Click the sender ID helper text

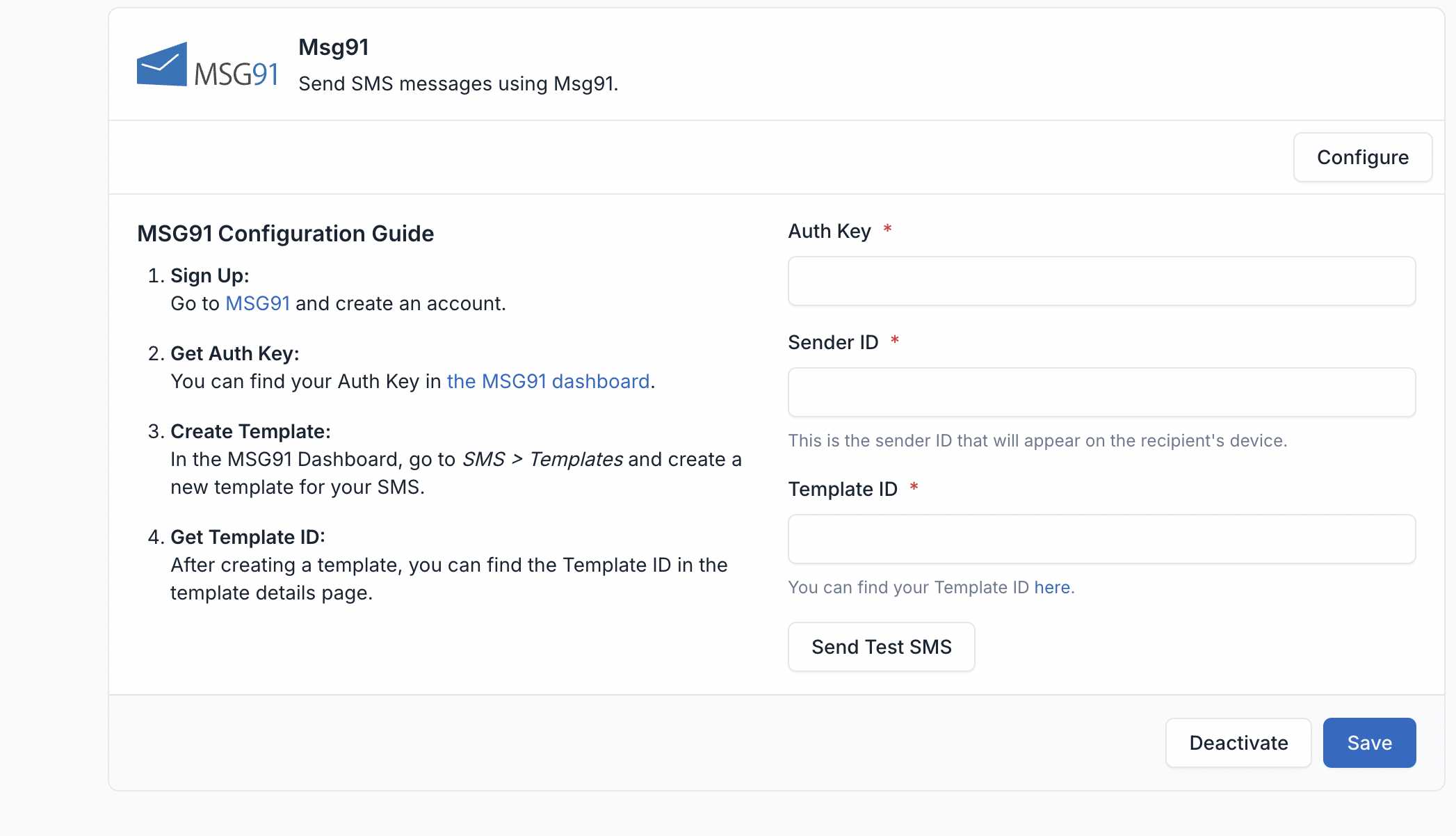pos(1037,440)
